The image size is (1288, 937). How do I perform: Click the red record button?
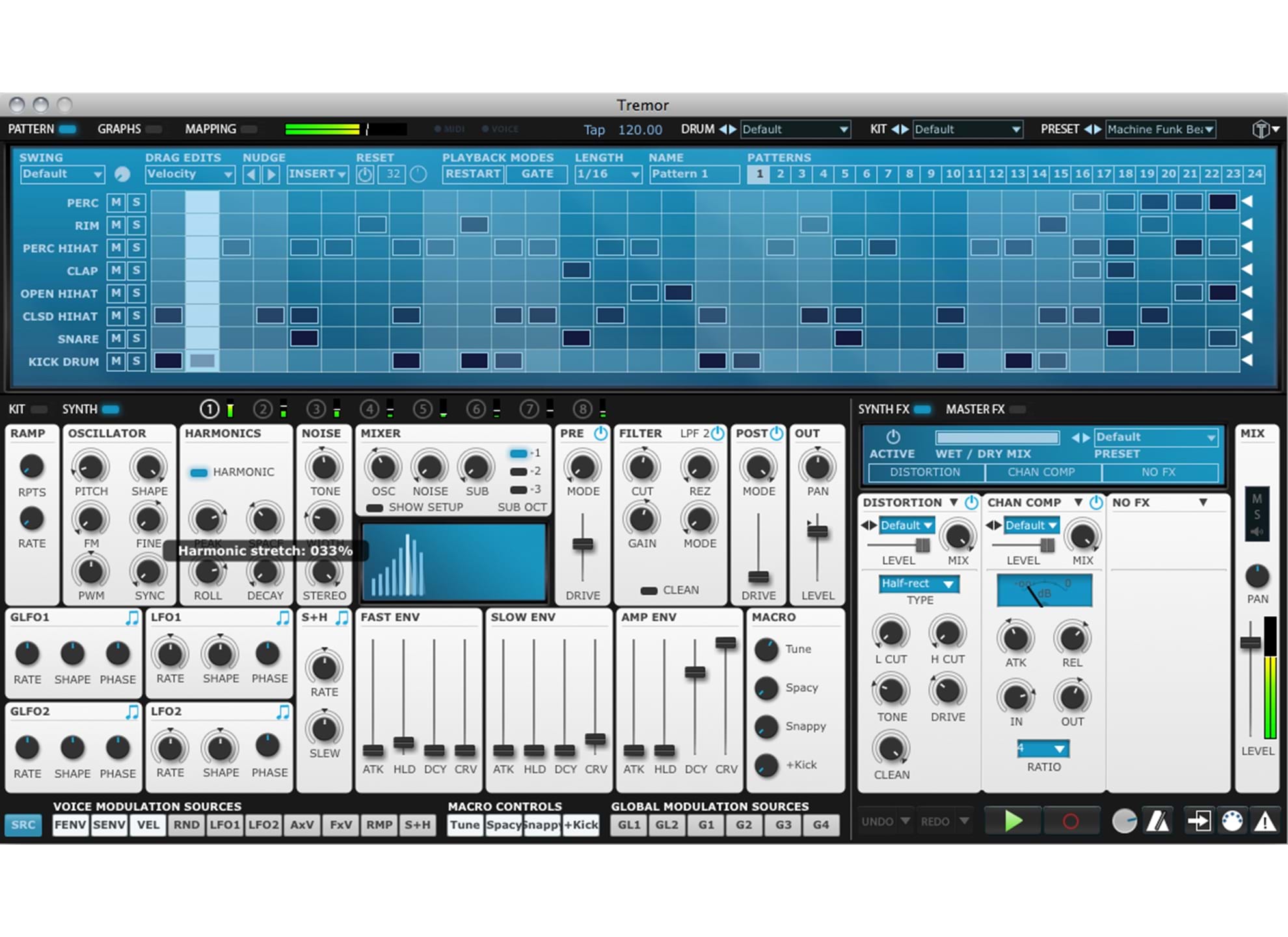[1070, 821]
